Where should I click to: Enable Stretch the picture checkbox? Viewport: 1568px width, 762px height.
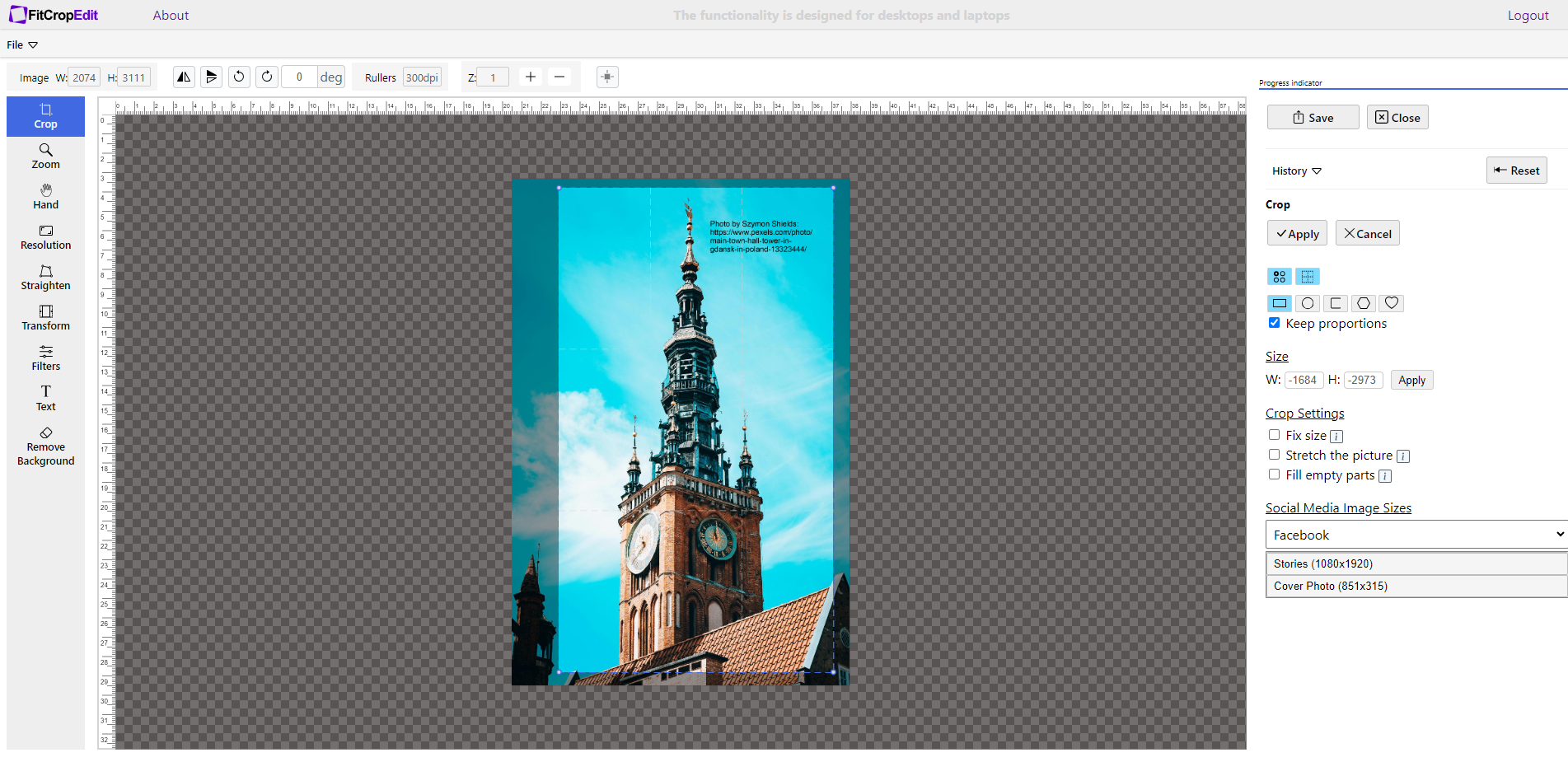pos(1275,455)
